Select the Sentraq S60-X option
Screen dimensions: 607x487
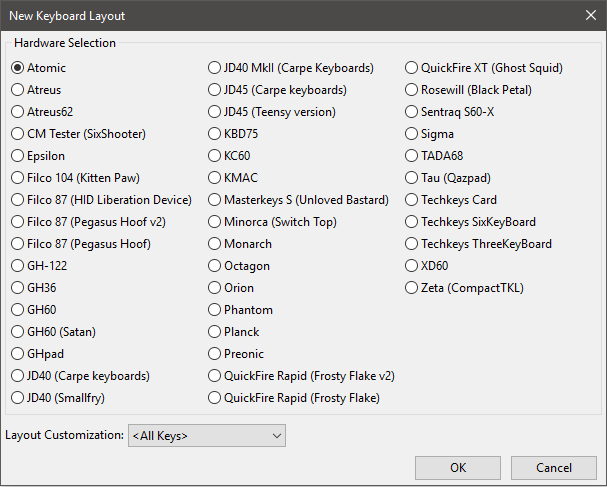point(412,112)
